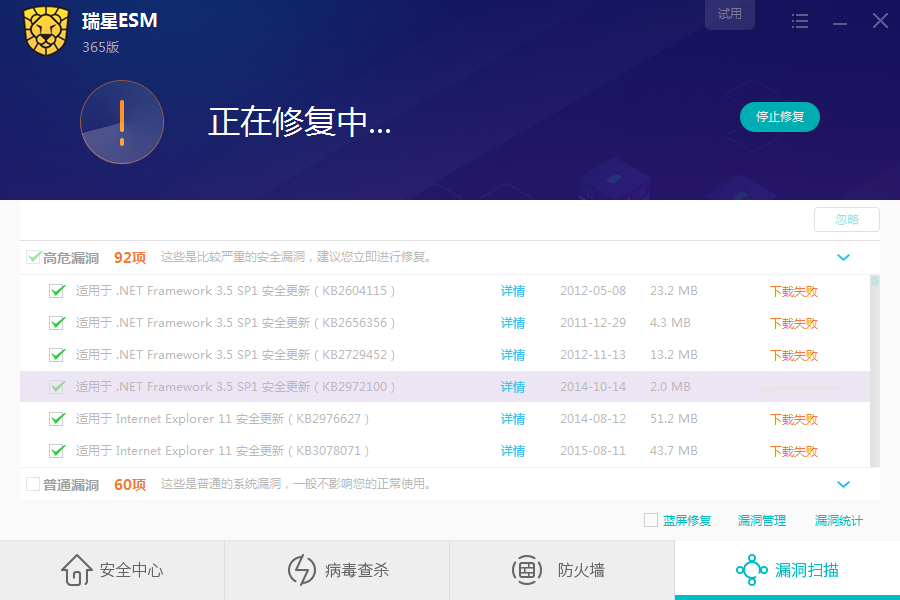Click the KB2972100 download progress bar
This screenshot has height=600, width=900.
point(800,388)
